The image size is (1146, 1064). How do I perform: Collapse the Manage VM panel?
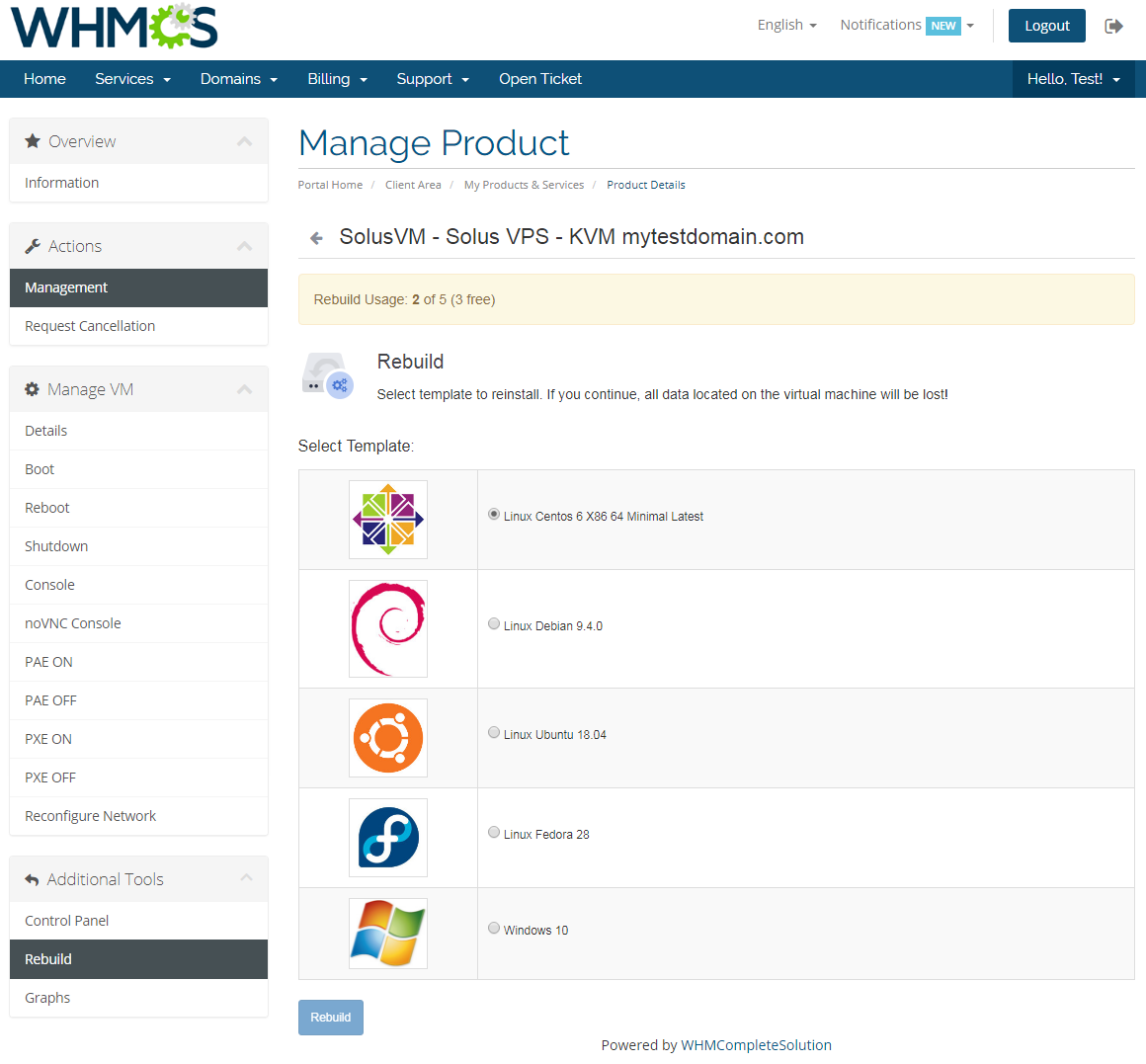point(245,388)
